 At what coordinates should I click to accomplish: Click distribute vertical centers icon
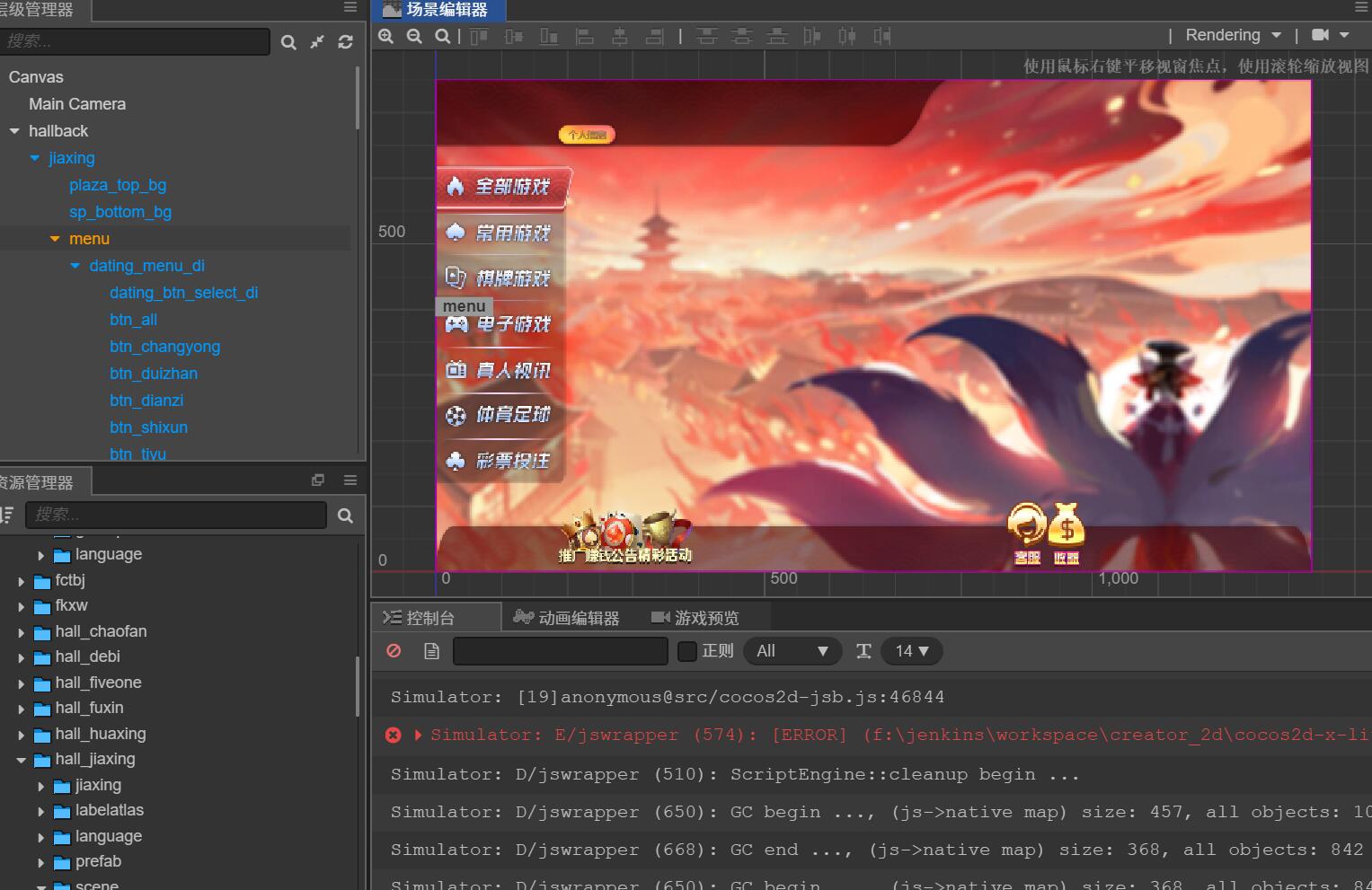click(x=742, y=36)
